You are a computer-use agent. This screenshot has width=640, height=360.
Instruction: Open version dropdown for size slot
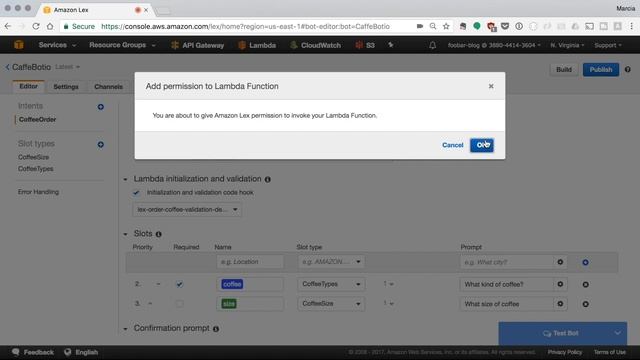point(388,304)
